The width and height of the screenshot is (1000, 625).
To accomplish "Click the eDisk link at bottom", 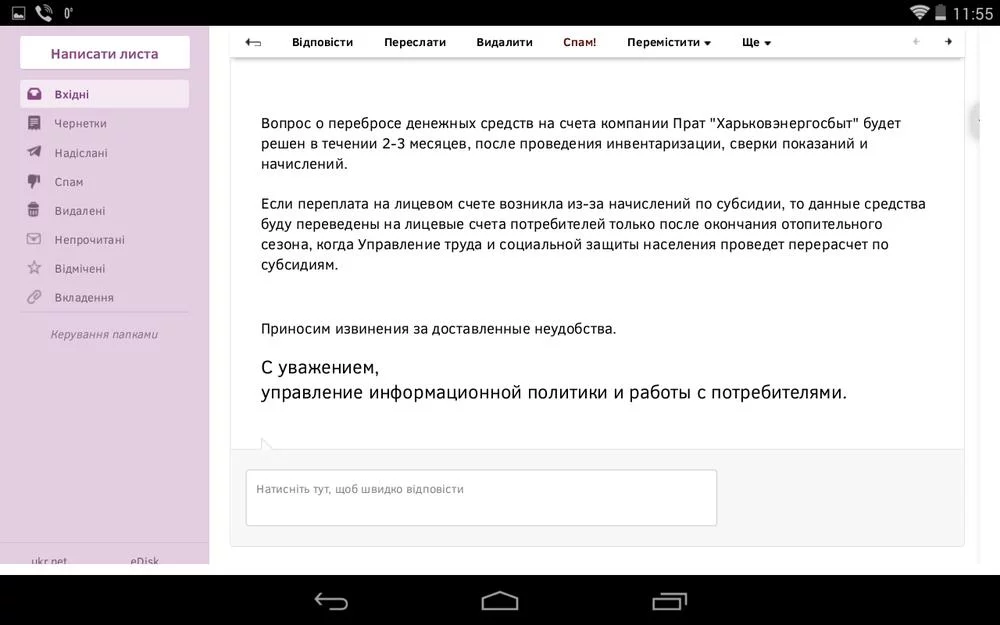I will [145, 560].
